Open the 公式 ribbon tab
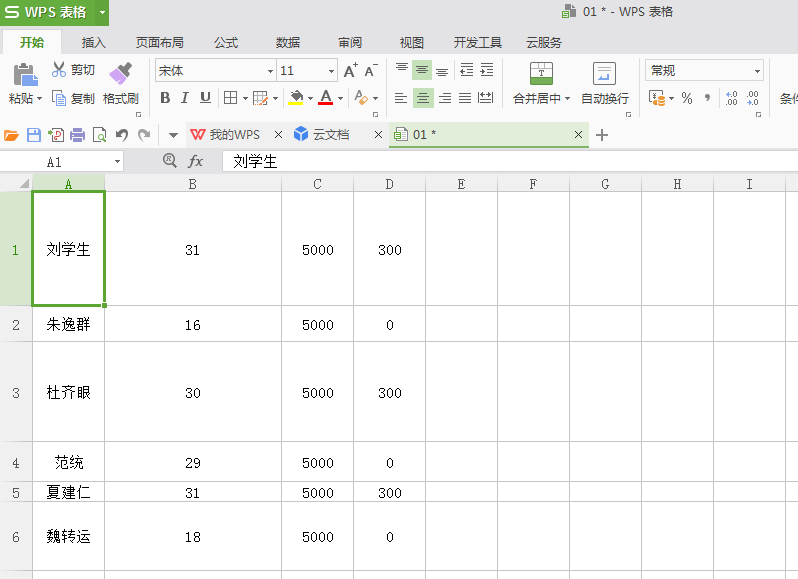798x579 pixels. (226, 43)
